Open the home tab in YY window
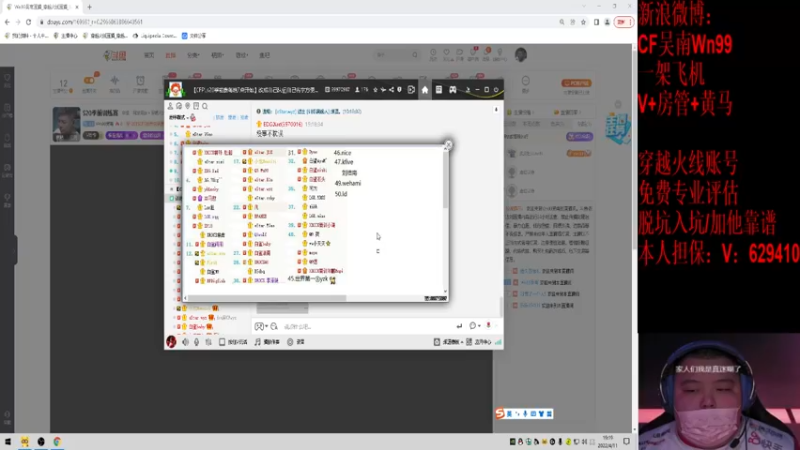The image size is (800, 450). click(424, 90)
